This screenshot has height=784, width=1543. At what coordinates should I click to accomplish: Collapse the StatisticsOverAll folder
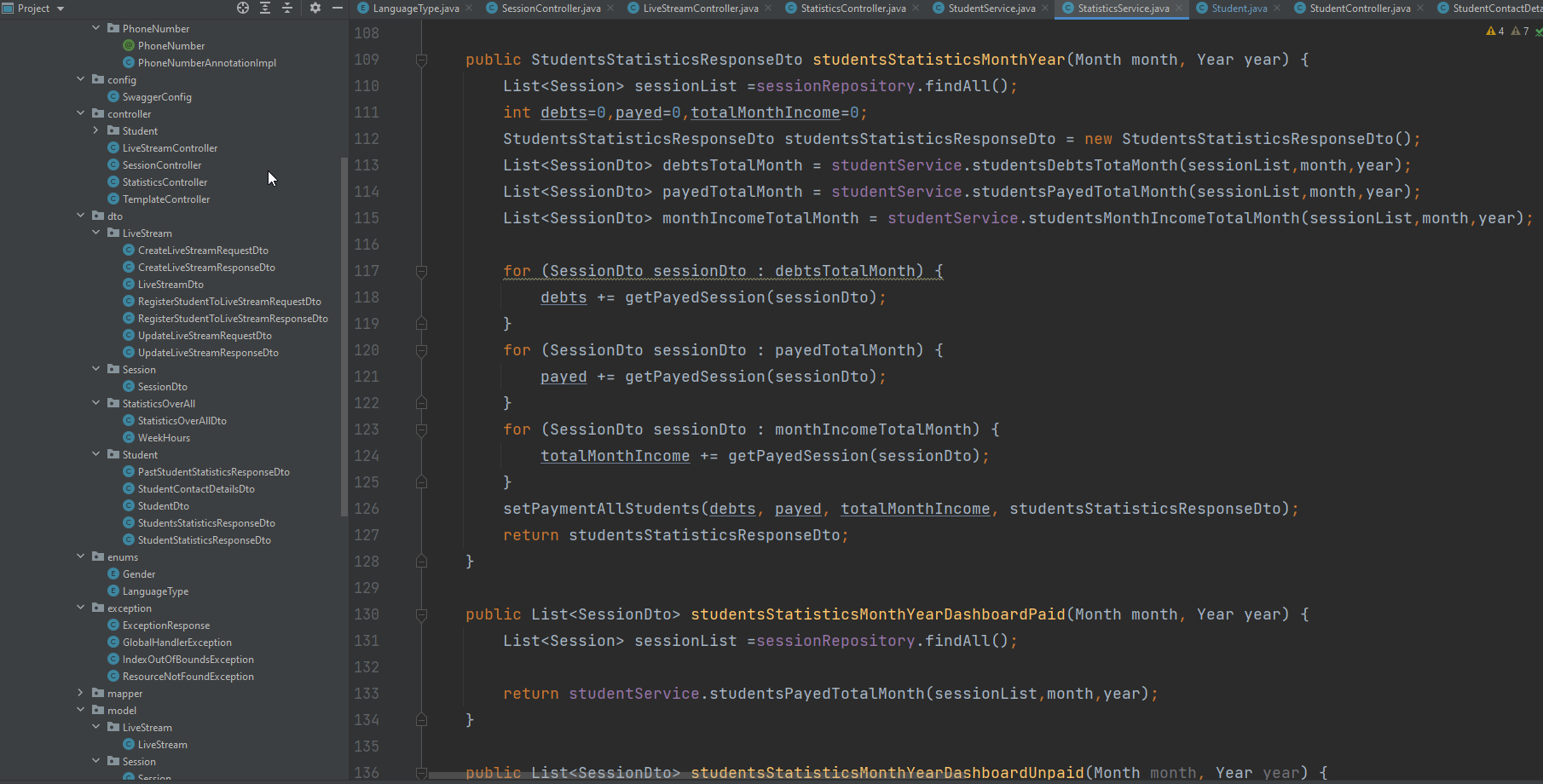[96, 403]
